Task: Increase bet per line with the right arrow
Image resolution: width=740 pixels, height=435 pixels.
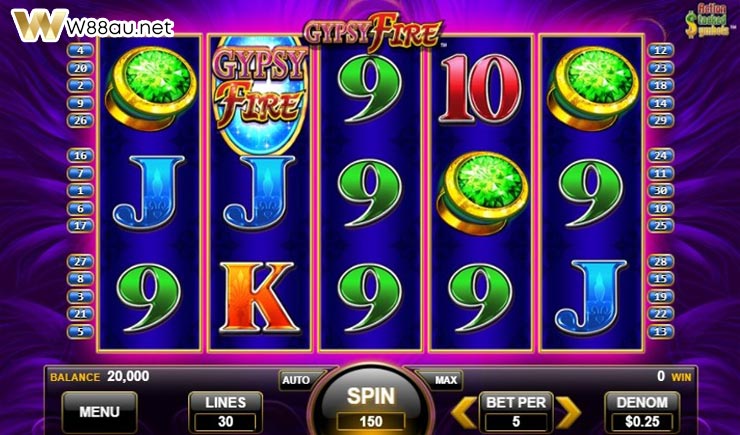Action: (x=568, y=412)
